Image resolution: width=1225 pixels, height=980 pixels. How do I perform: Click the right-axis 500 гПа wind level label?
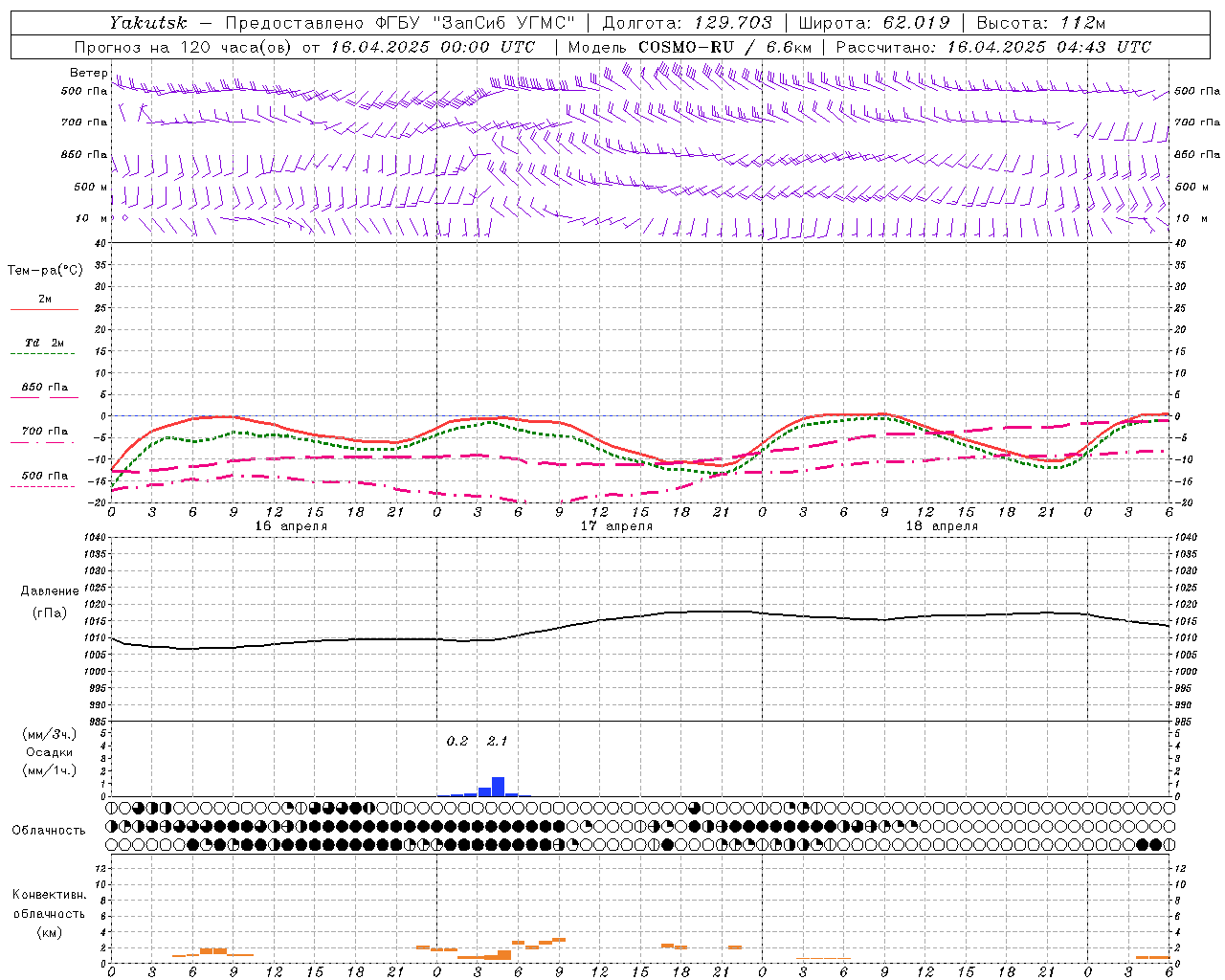pyautogui.click(x=1197, y=91)
